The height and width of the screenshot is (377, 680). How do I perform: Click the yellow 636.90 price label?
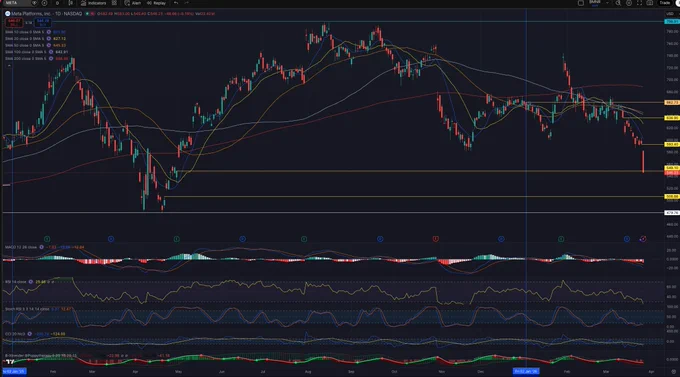[672, 118]
